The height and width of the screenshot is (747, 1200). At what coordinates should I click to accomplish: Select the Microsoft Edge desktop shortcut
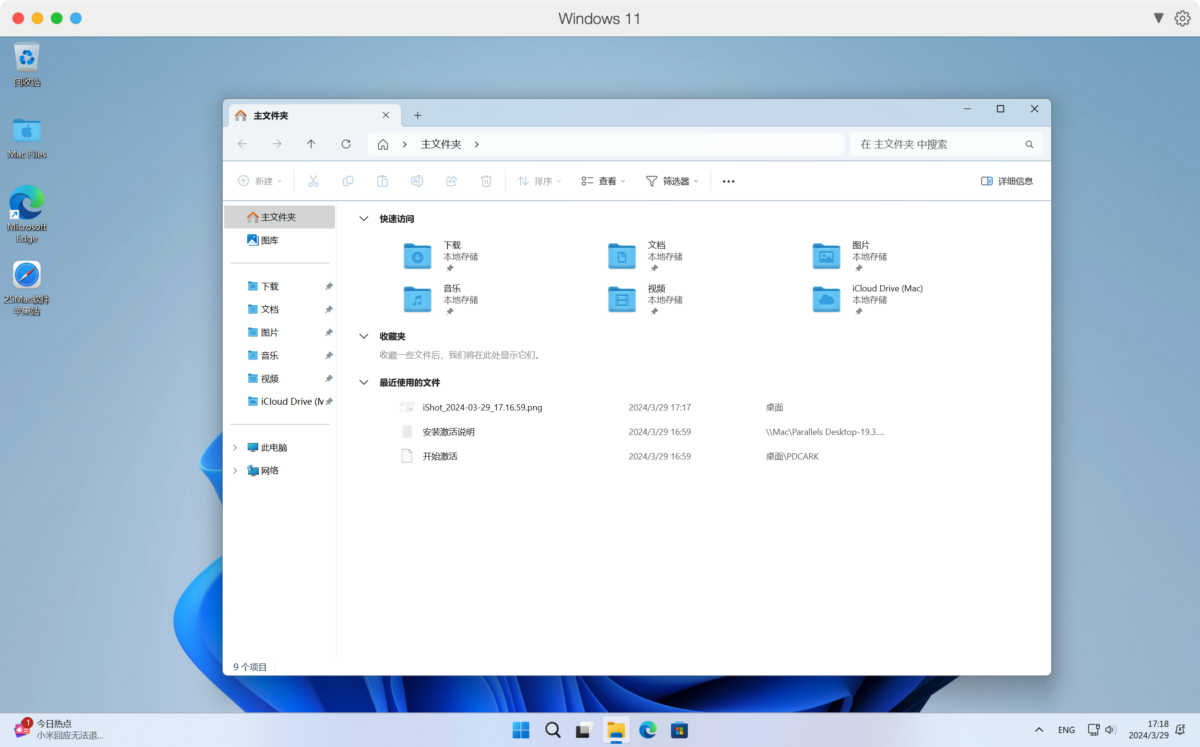click(27, 214)
